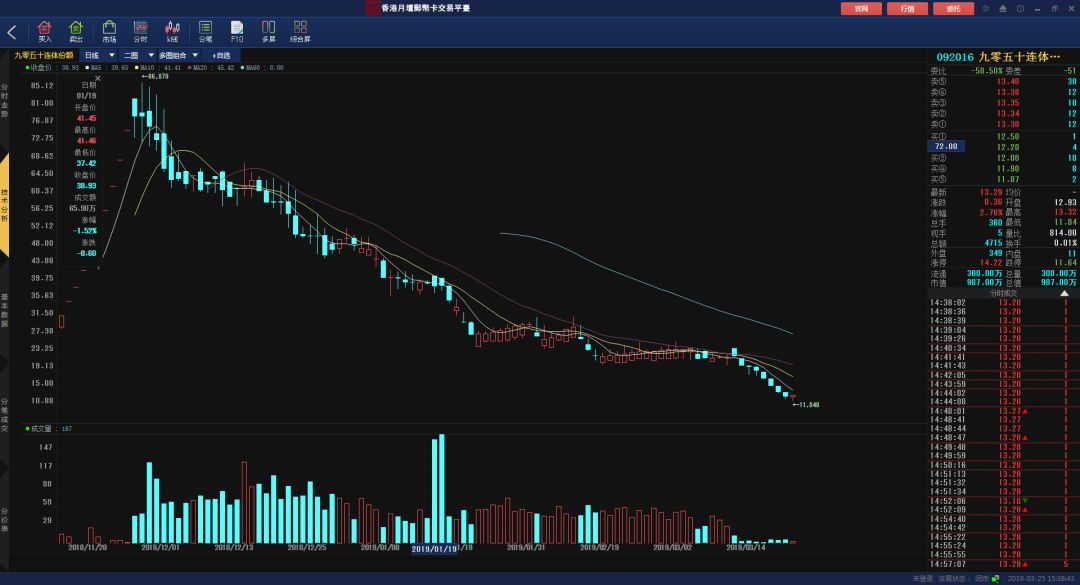Click the 14:52:06 trade at 13.10
The width and height of the screenshot is (1080, 585).
1003,501
